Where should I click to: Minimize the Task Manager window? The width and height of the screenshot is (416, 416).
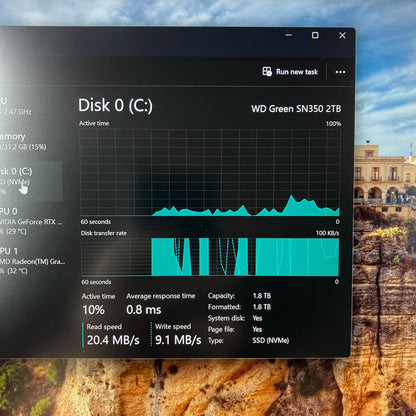click(x=289, y=35)
